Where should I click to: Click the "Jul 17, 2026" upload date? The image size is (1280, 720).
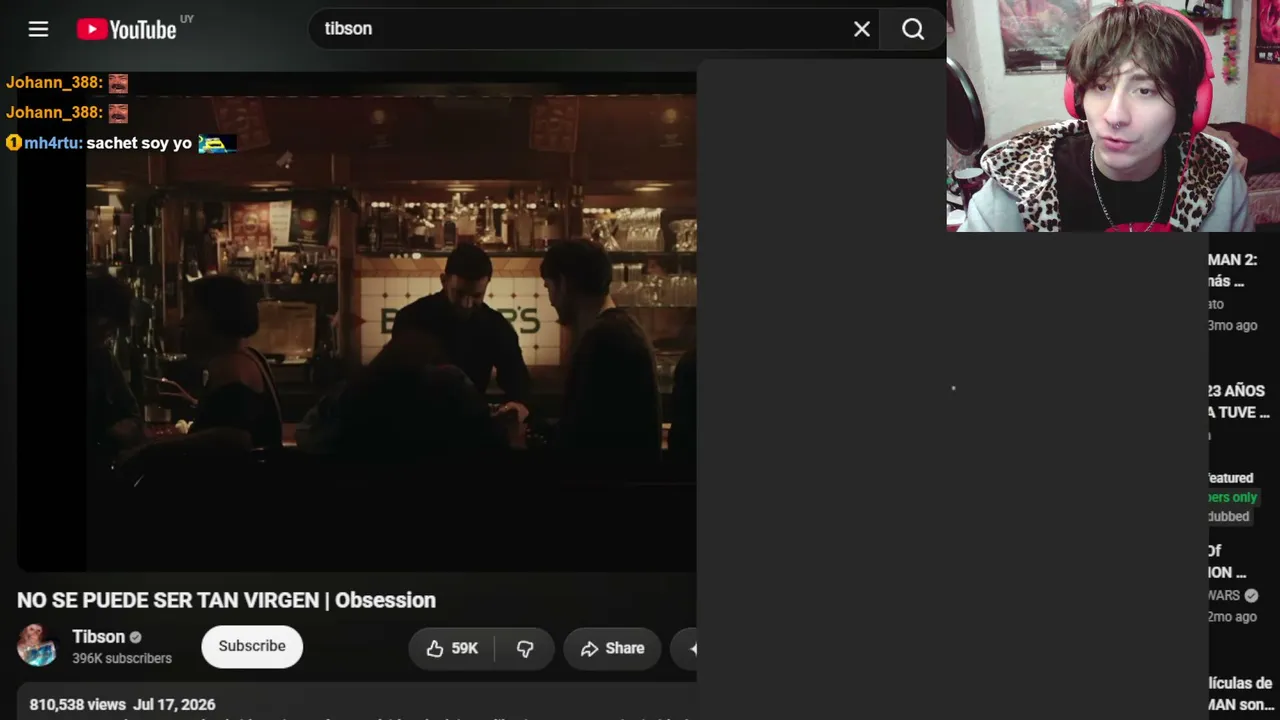tap(174, 704)
